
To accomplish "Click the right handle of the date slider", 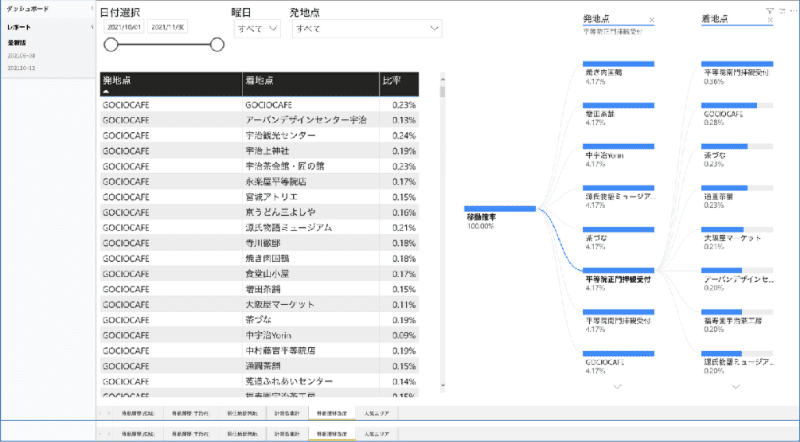I will tap(217, 45).
